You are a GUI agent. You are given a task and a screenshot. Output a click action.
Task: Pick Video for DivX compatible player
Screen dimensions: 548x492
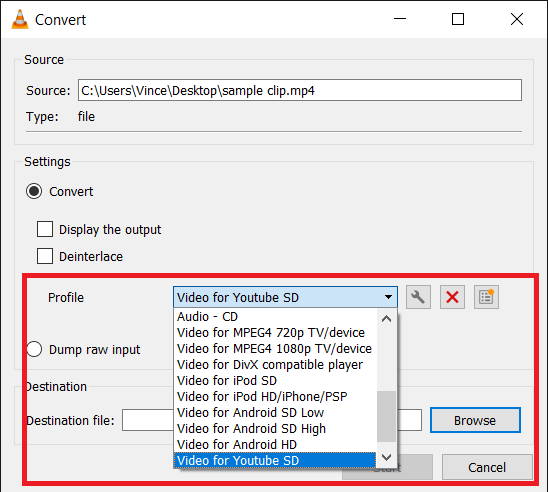(275, 365)
